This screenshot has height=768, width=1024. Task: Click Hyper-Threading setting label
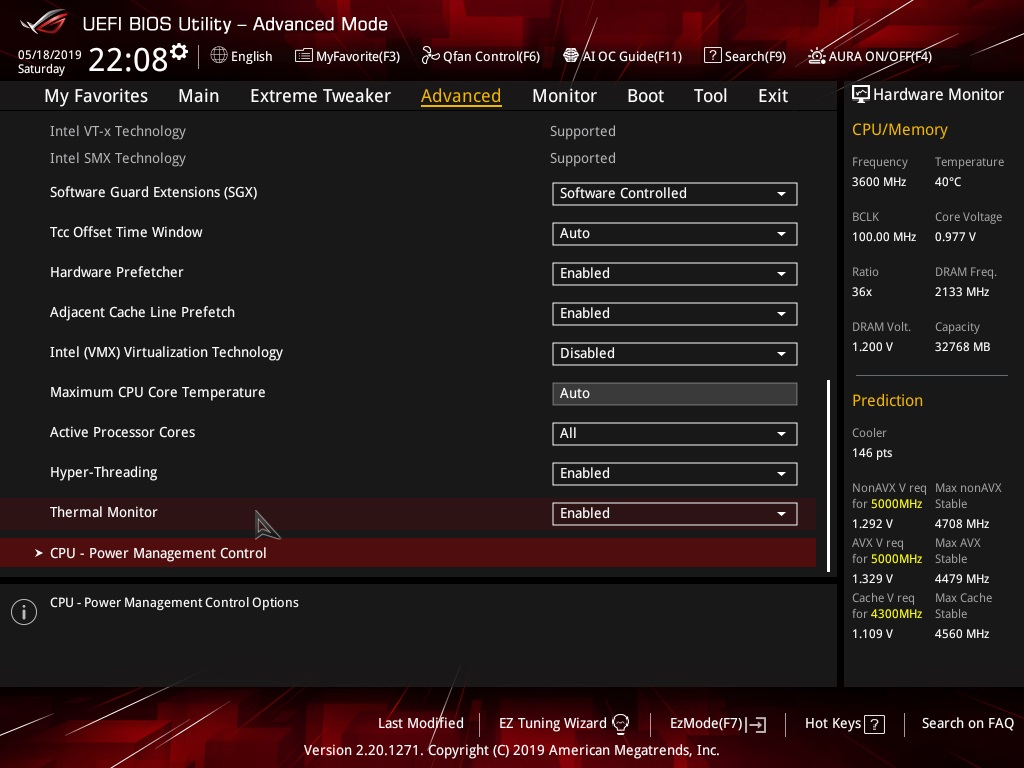click(103, 472)
